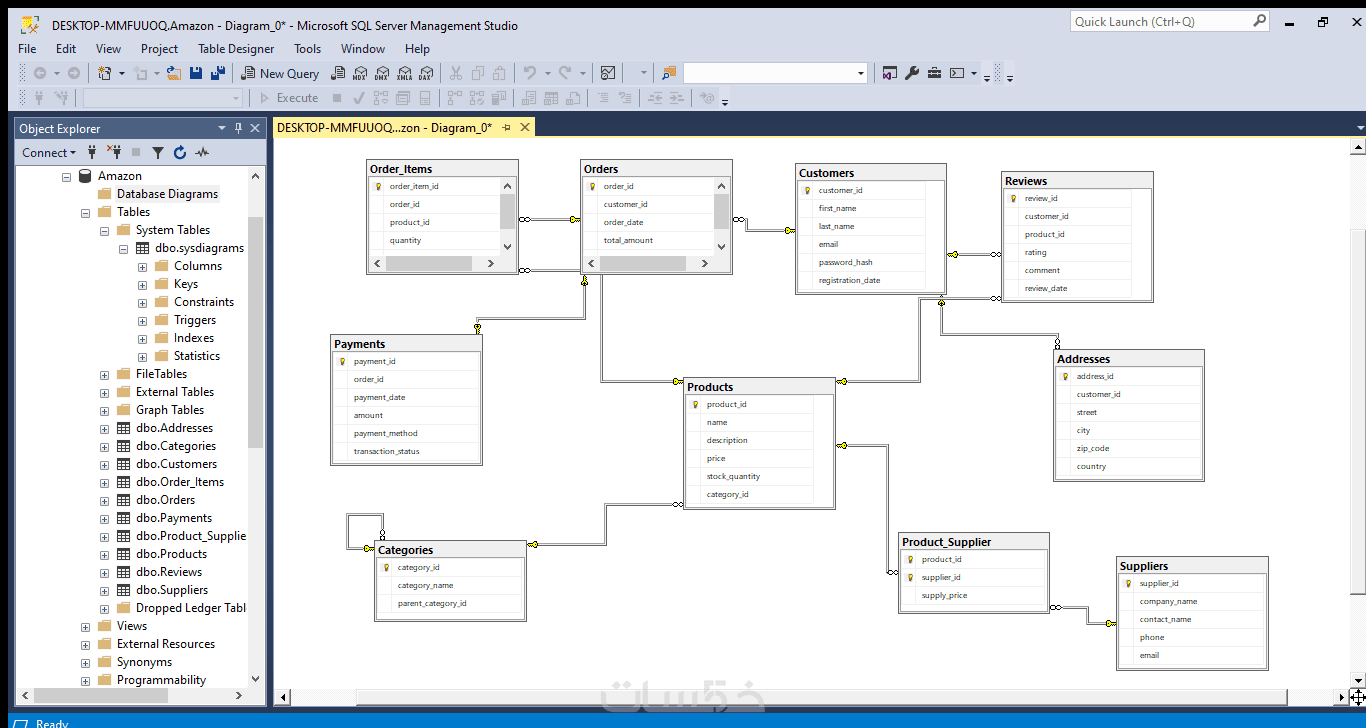Viewport: 1366px width, 728px height.
Task: Select the Synonyms folder in tree
Action: 144,662
